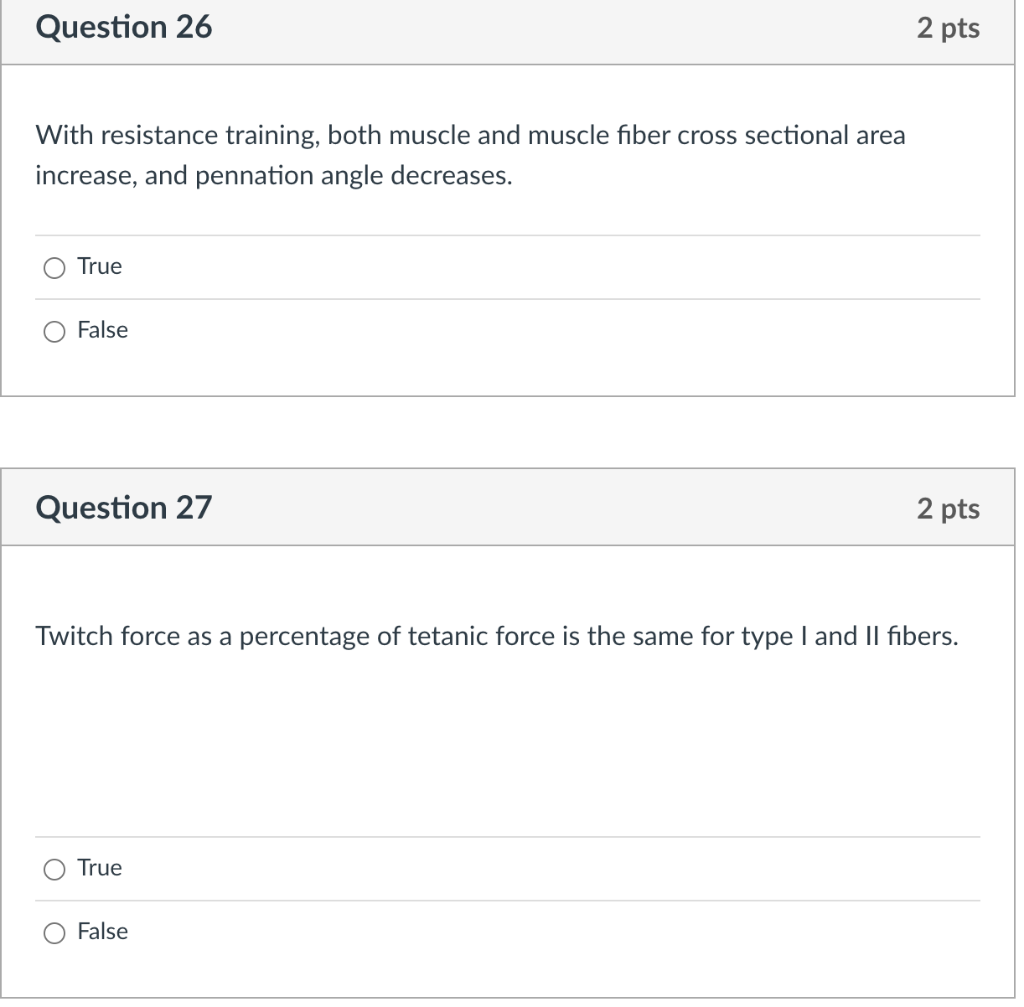Click the "2 pts" label of Question 26
The width and height of the screenshot is (1024, 1007).
coord(948,29)
